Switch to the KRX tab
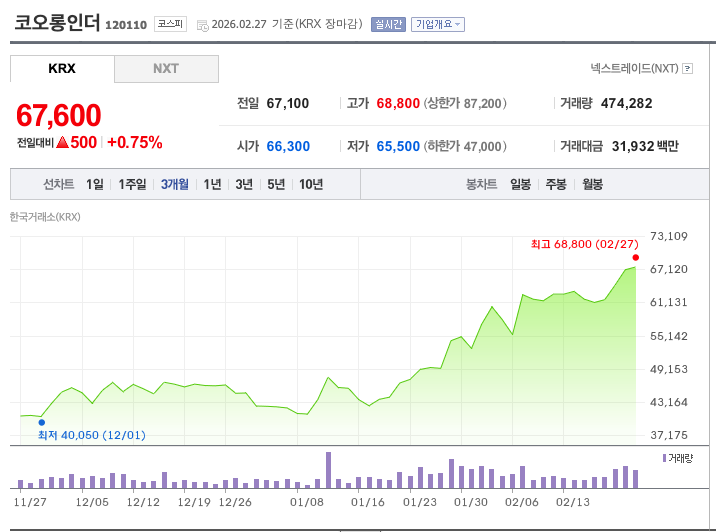The height and width of the screenshot is (532, 716). [62, 69]
